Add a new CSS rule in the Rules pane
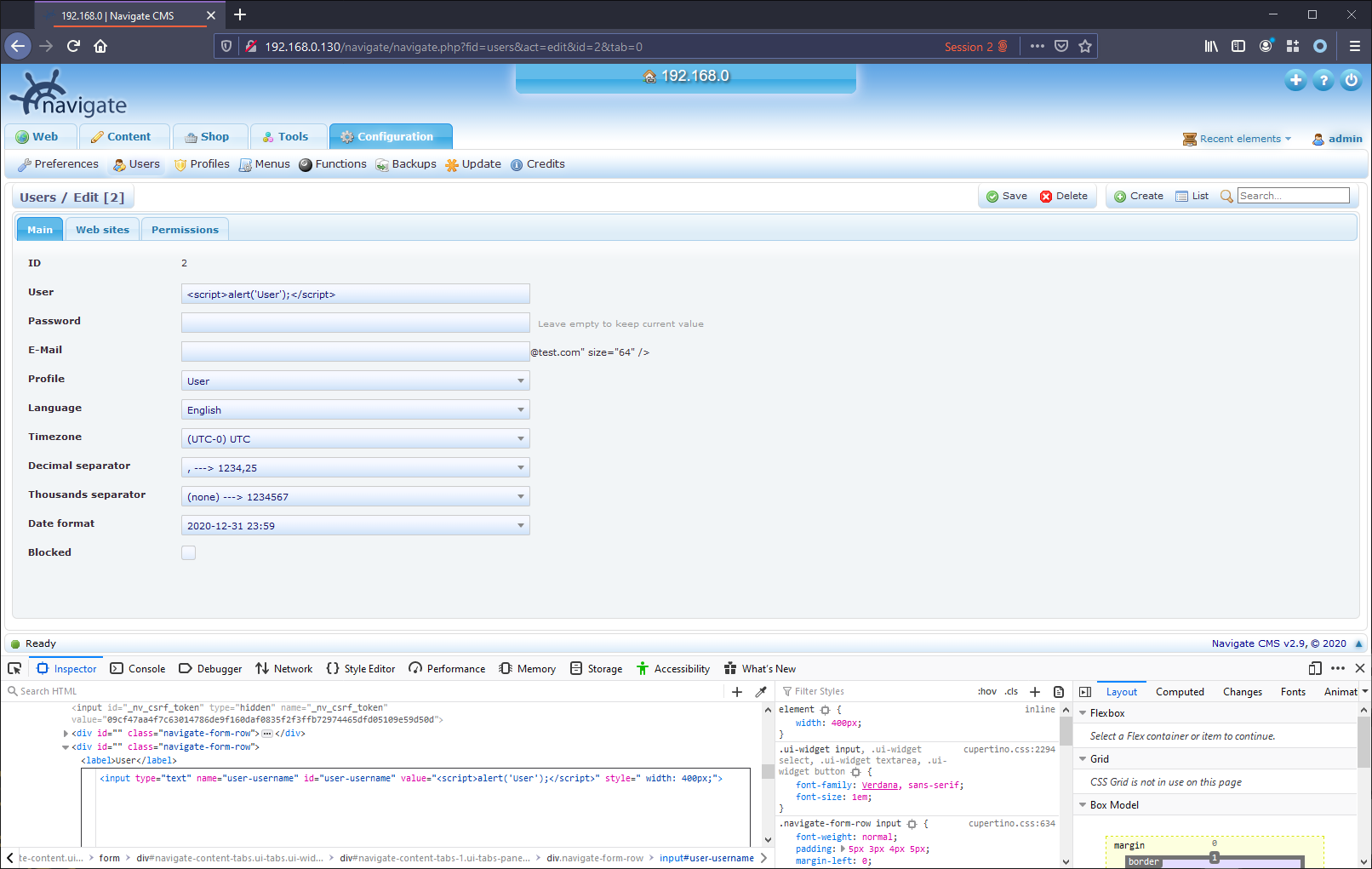The height and width of the screenshot is (869, 1372). [x=1035, y=691]
